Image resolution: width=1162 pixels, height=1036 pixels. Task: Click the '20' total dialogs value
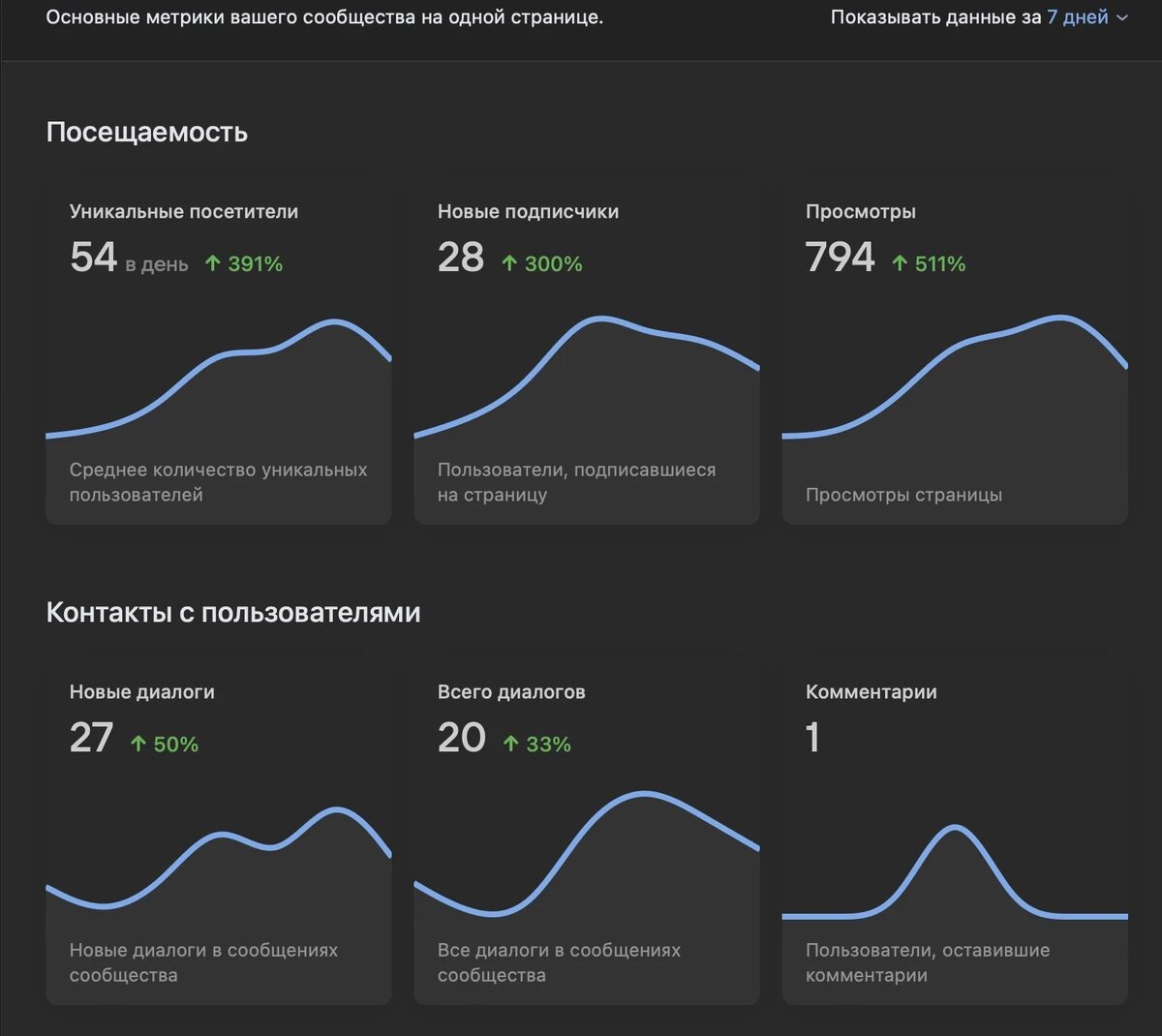tap(461, 738)
